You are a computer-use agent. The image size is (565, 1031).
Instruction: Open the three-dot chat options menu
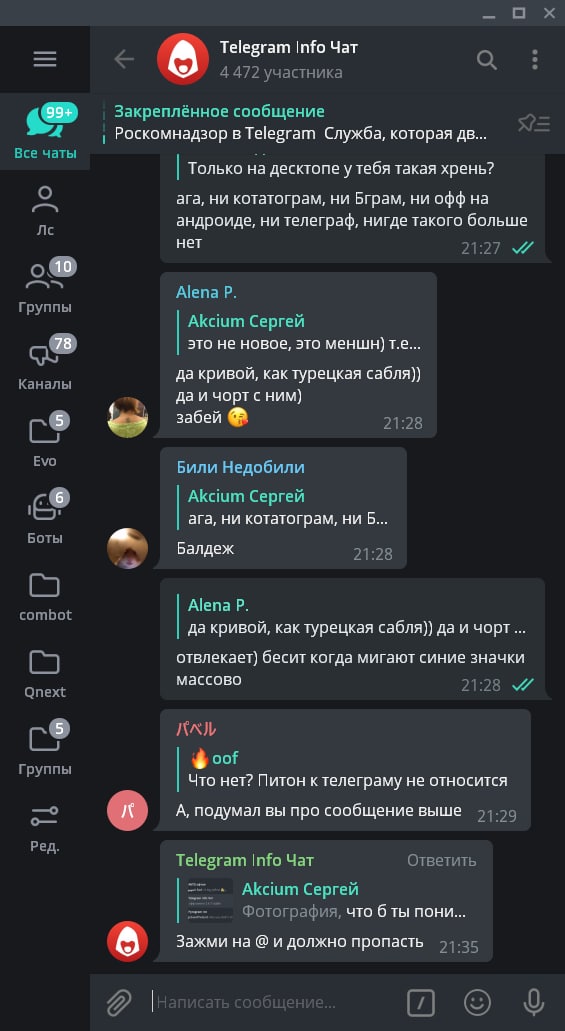(535, 60)
